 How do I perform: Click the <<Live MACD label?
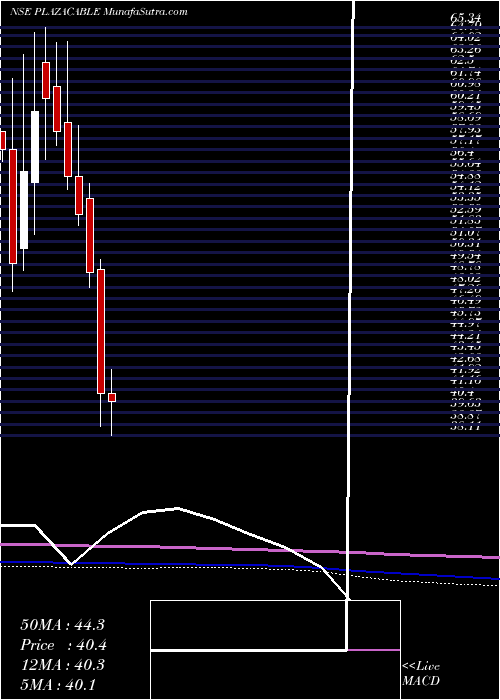click(421, 674)
